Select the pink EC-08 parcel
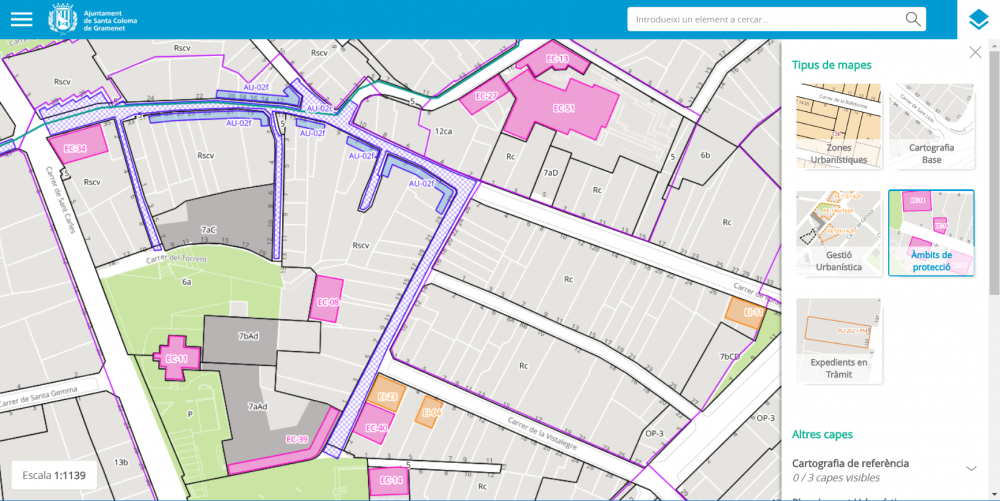Image resolution: width=1000 pixels, height=501 pixels. (x=327, y=301)
